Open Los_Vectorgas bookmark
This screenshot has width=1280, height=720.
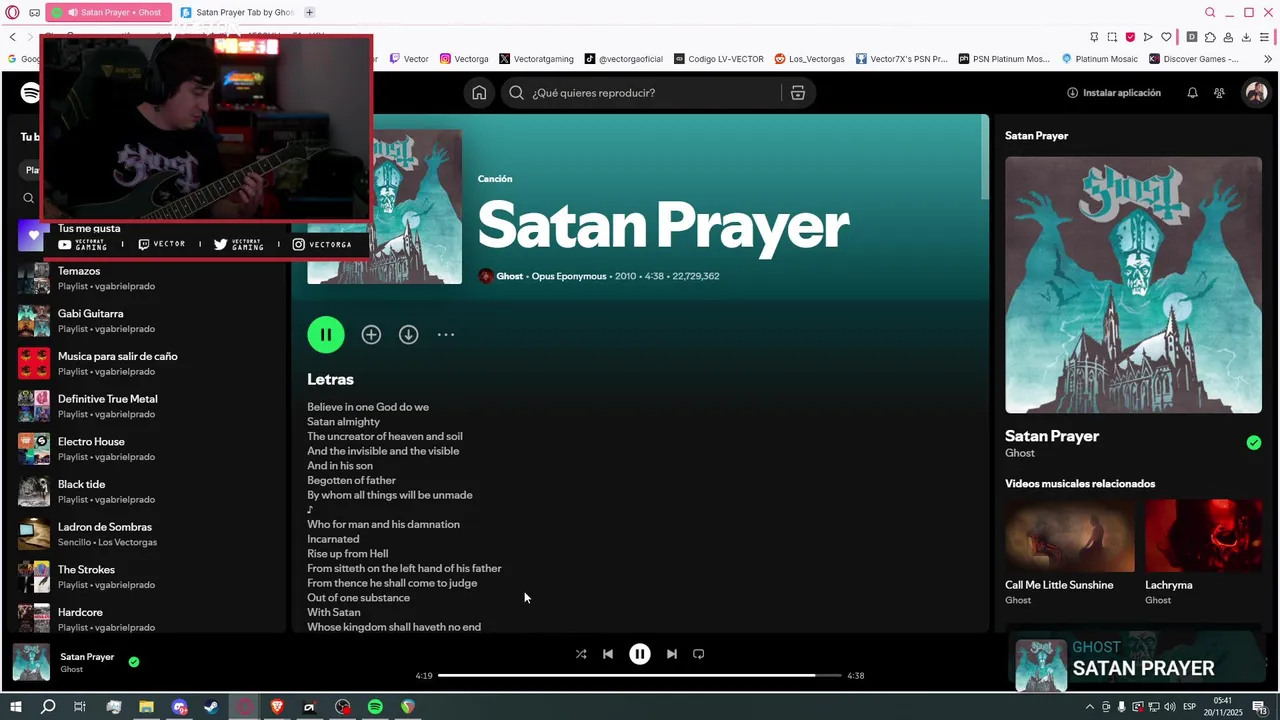click(x=810, y=59)
